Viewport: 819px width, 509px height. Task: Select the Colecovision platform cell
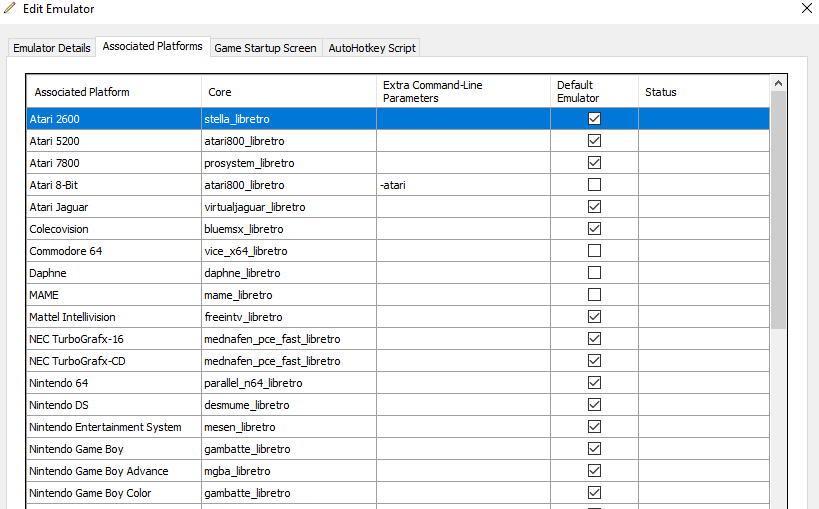tap(114, 228)
